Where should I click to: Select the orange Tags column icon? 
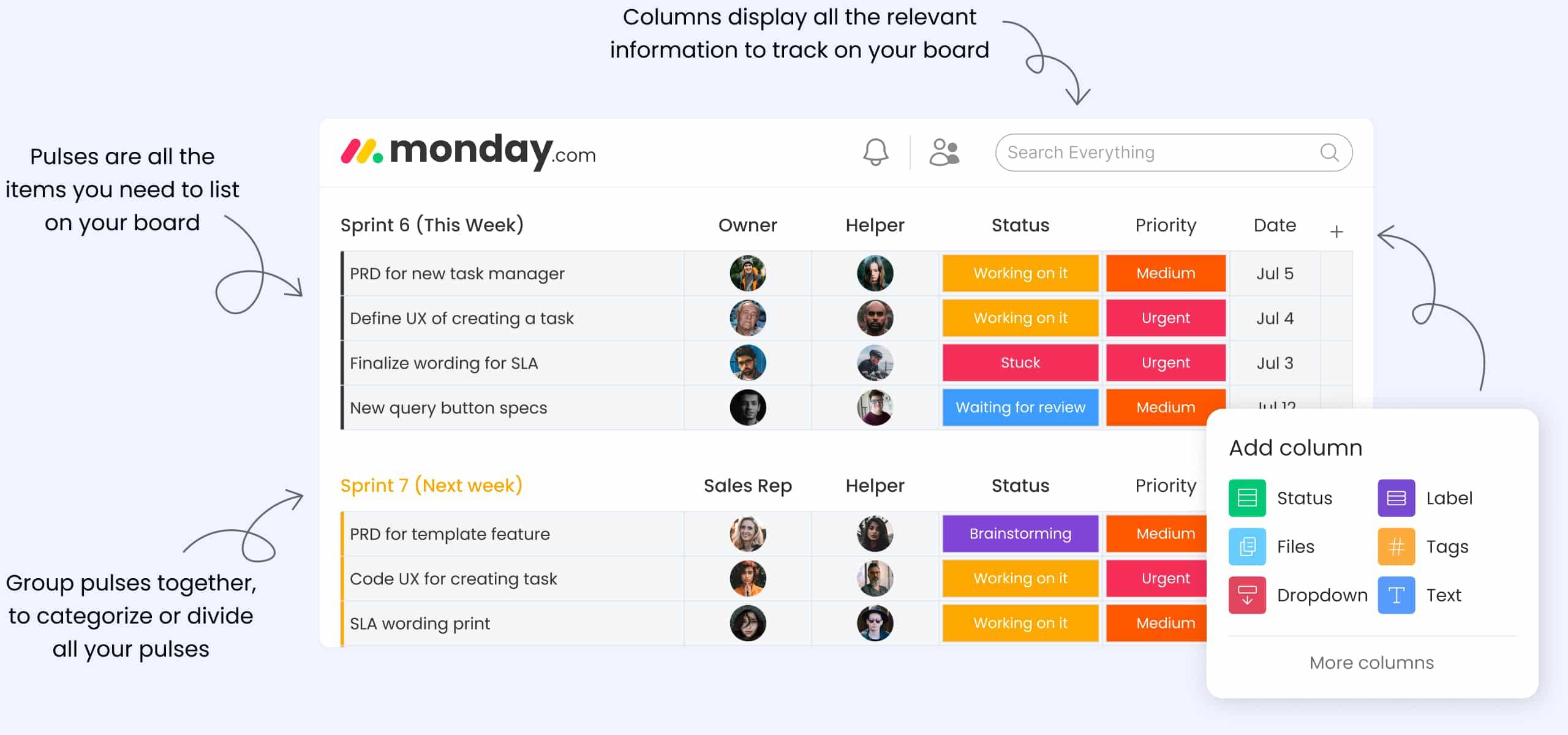click(1396, 546)
